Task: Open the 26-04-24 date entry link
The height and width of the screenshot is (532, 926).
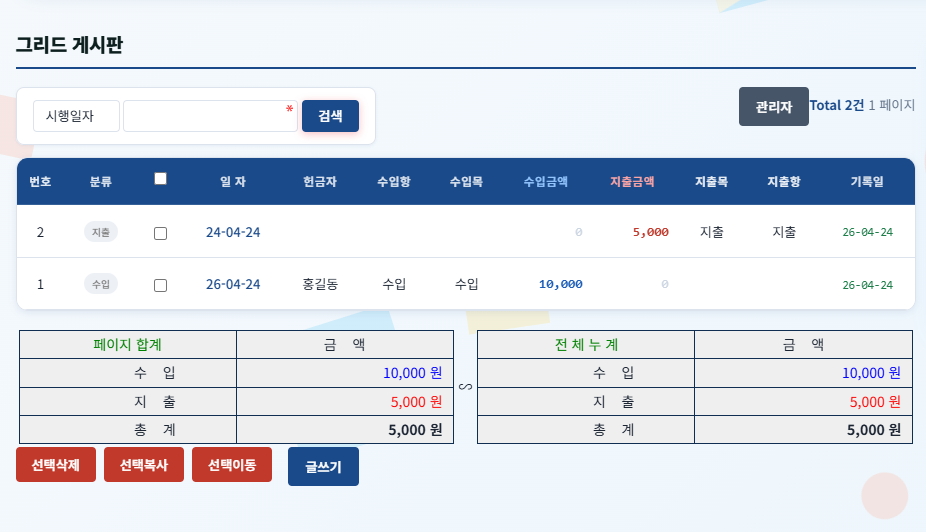Action: coord(233,284)
